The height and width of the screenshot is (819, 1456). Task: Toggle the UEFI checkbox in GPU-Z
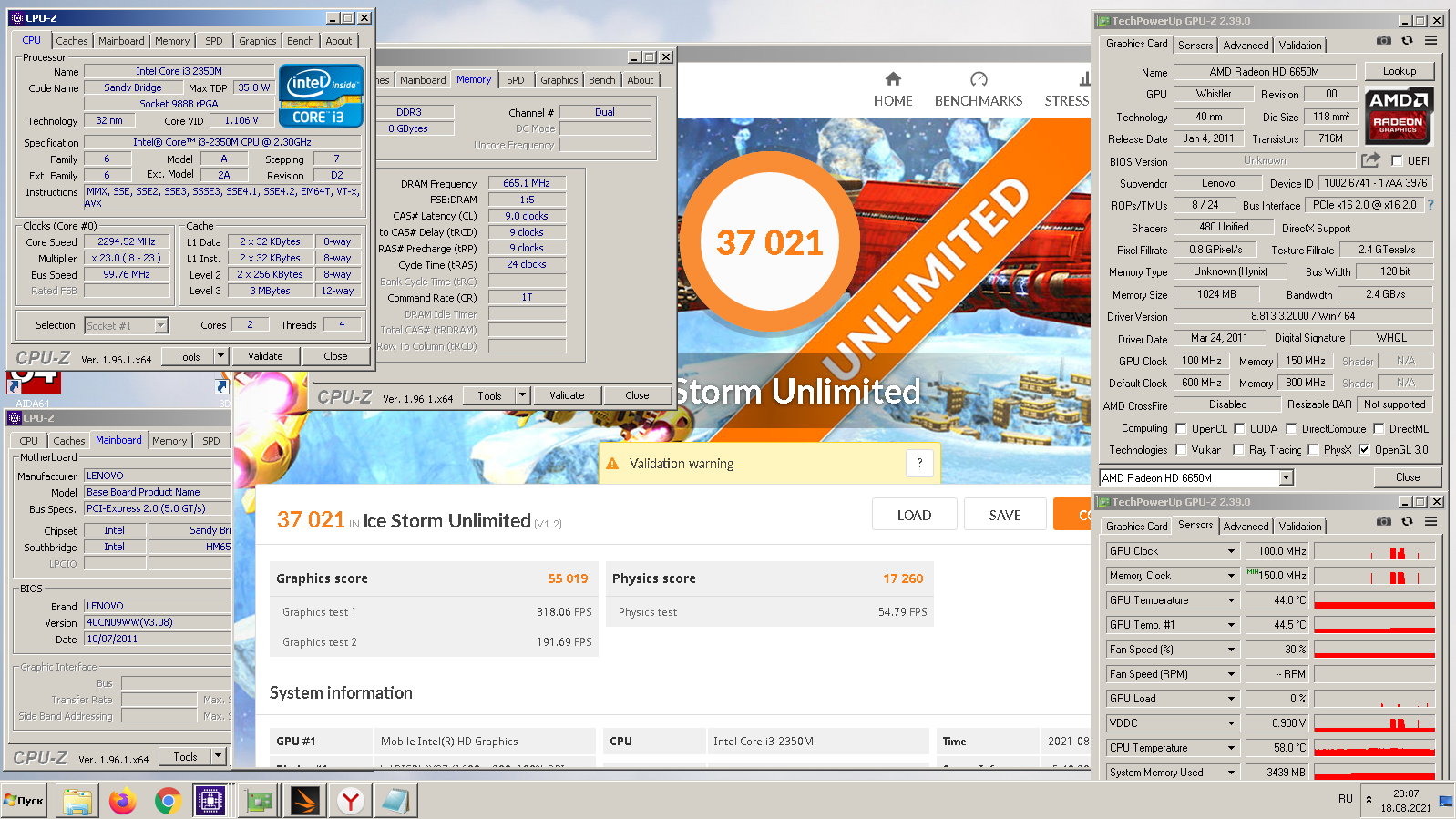[x=1397, y=161]
